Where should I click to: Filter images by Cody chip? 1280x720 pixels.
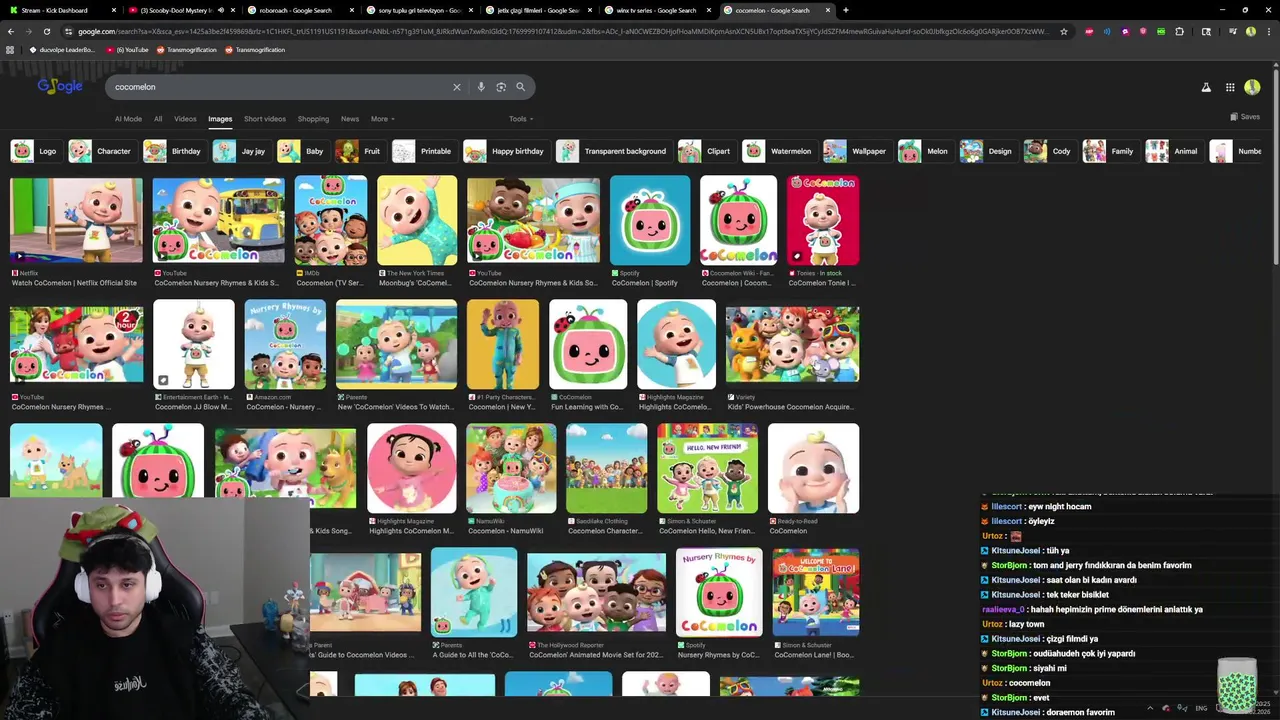[1049, 151]
